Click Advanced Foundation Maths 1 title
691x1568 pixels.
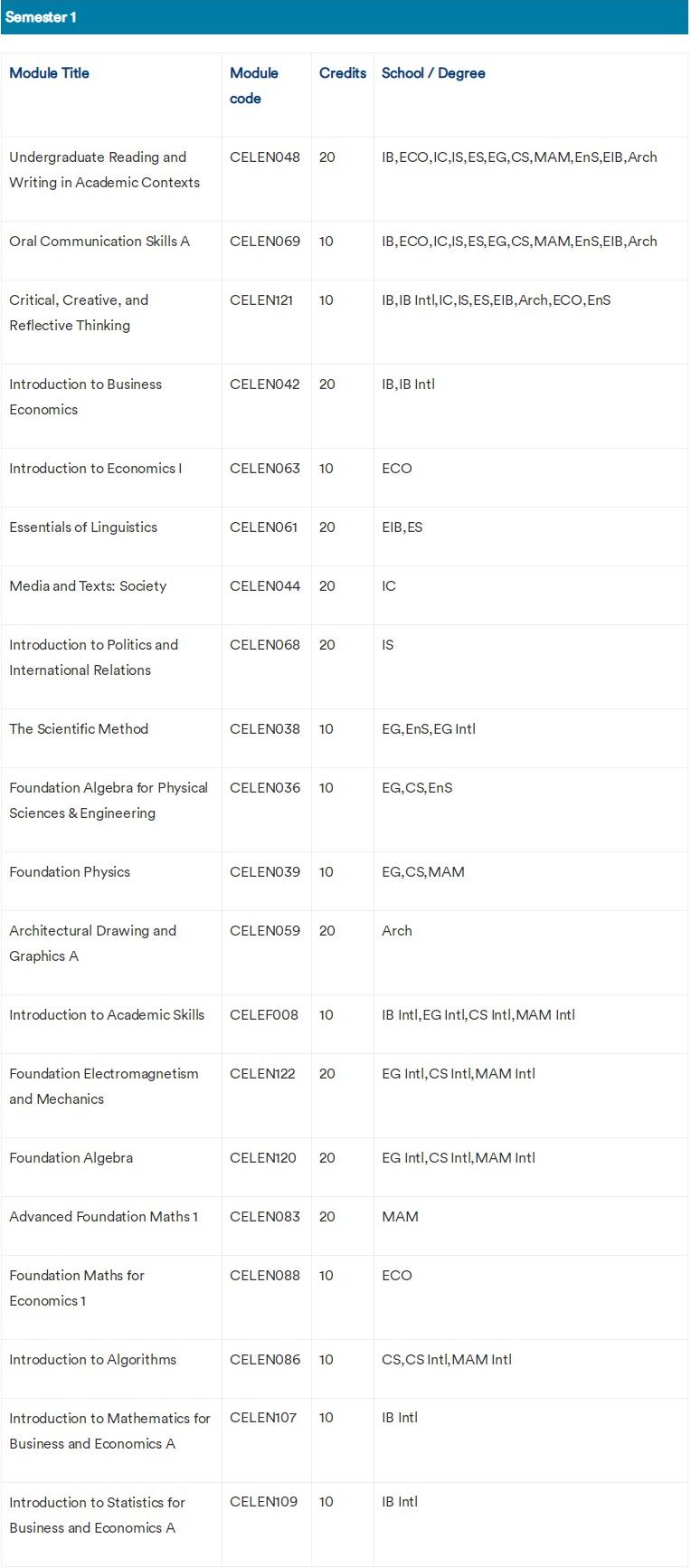pos(103,1217)
